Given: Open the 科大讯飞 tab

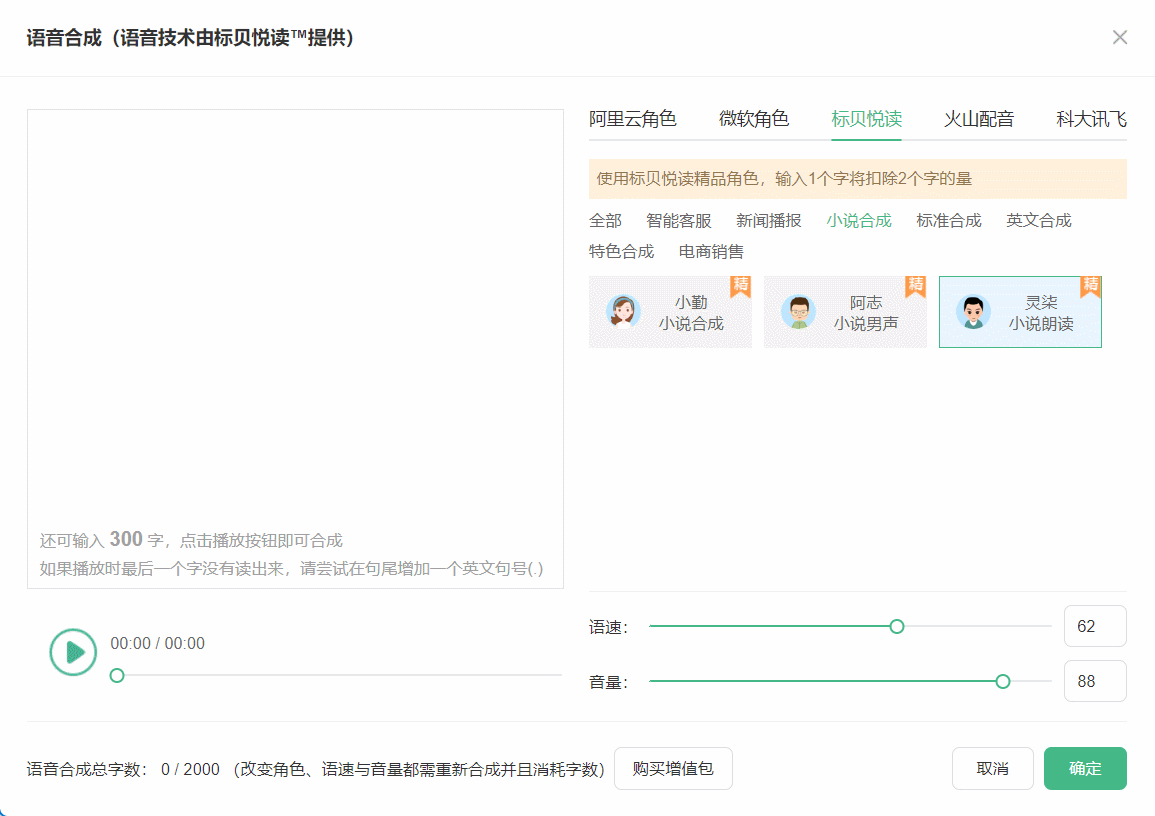Looking at the screenshot, I should point(1091,119).
